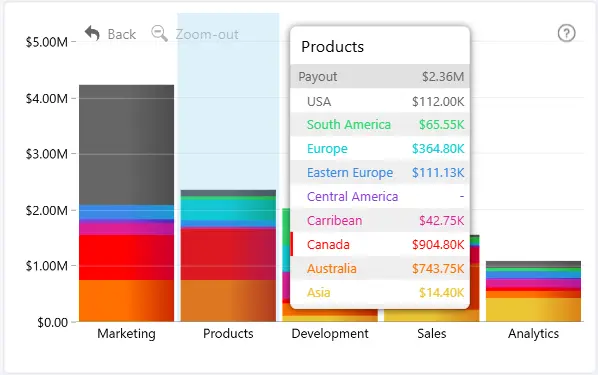This screenshot has width=598, height=375.
Task: Click the USA row in tooltip
Action: pos(380,101)
